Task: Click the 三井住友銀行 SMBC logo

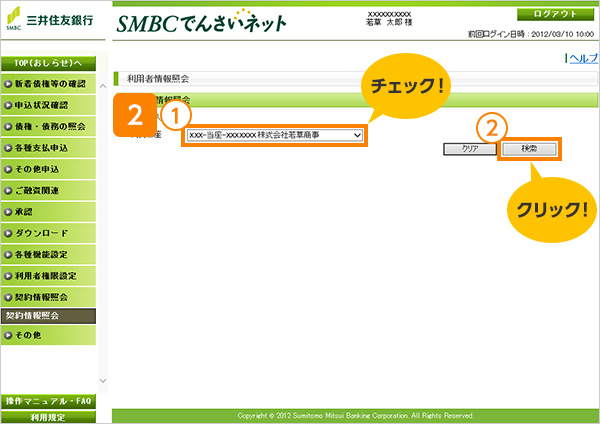Action: point(50,19)
